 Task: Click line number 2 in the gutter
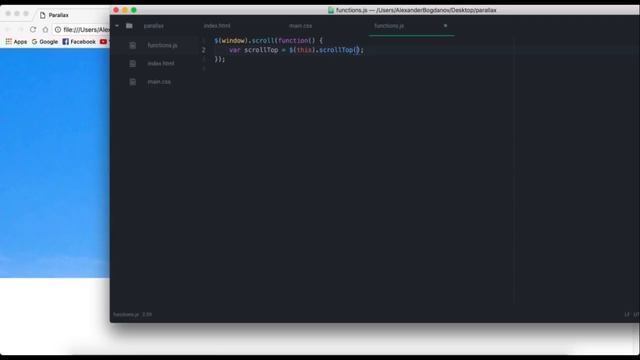pos(203,50)
